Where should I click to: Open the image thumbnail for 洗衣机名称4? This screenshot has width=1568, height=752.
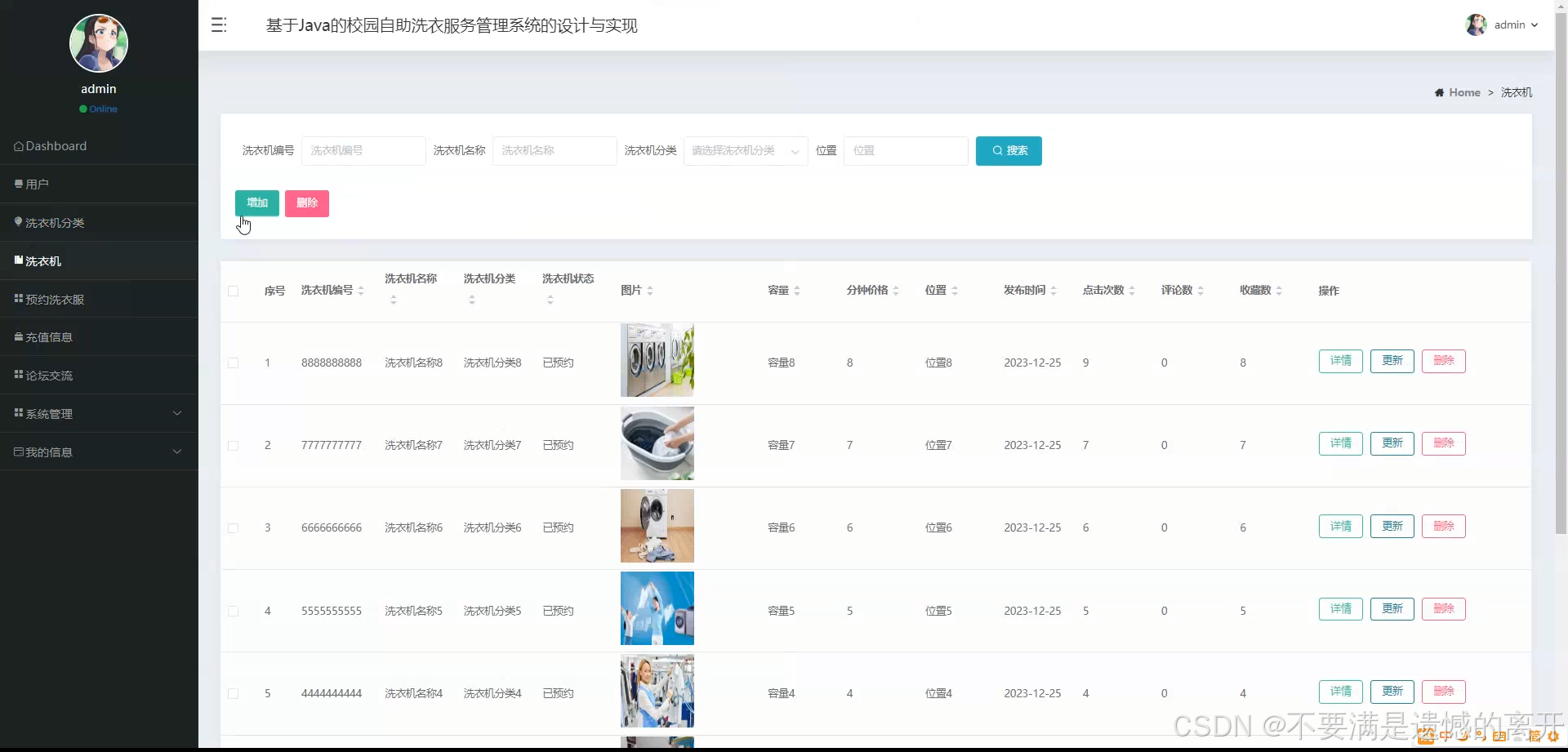point(657,691)
